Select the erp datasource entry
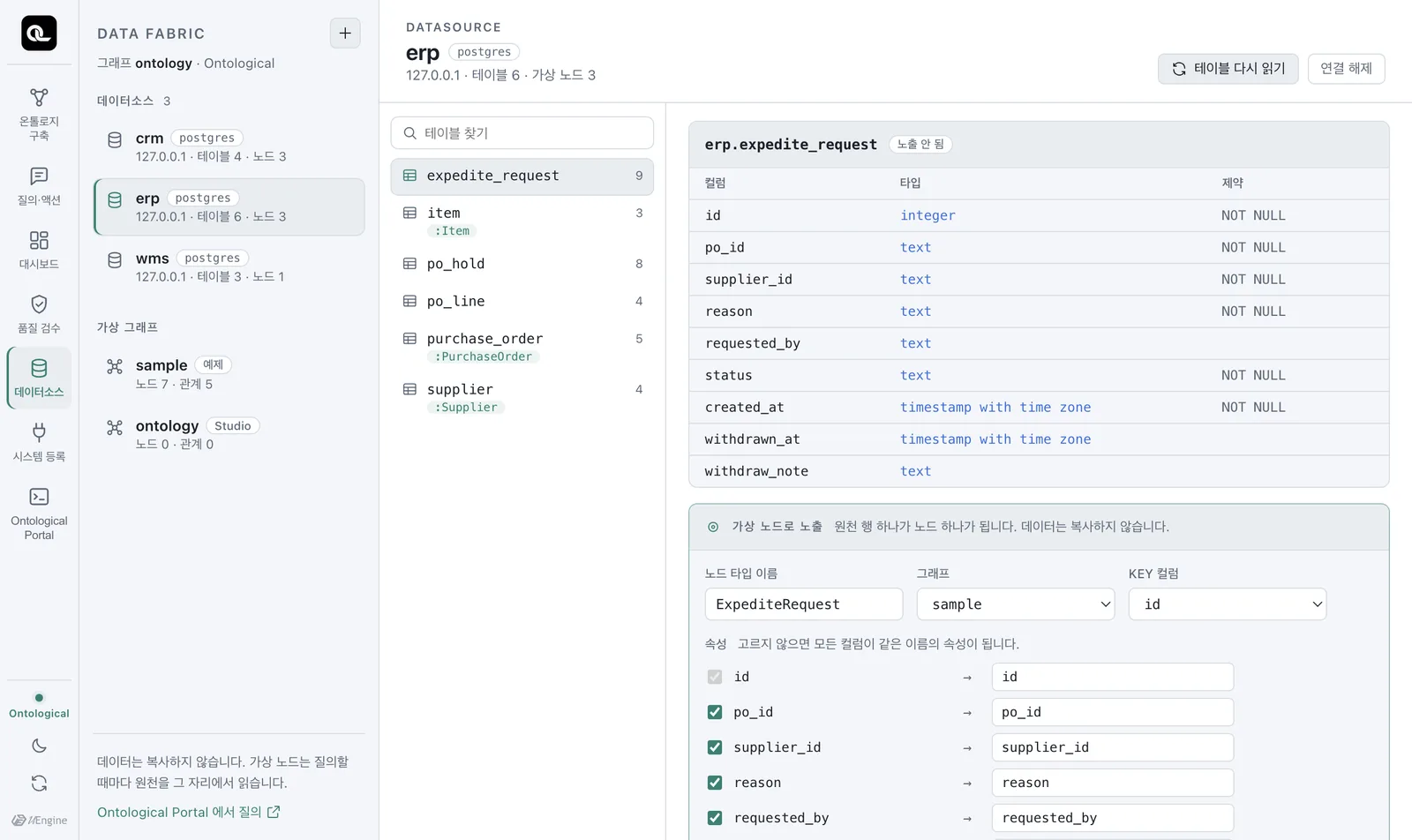The height and width of the screenshot is (840, 1412). click(229, 207)
